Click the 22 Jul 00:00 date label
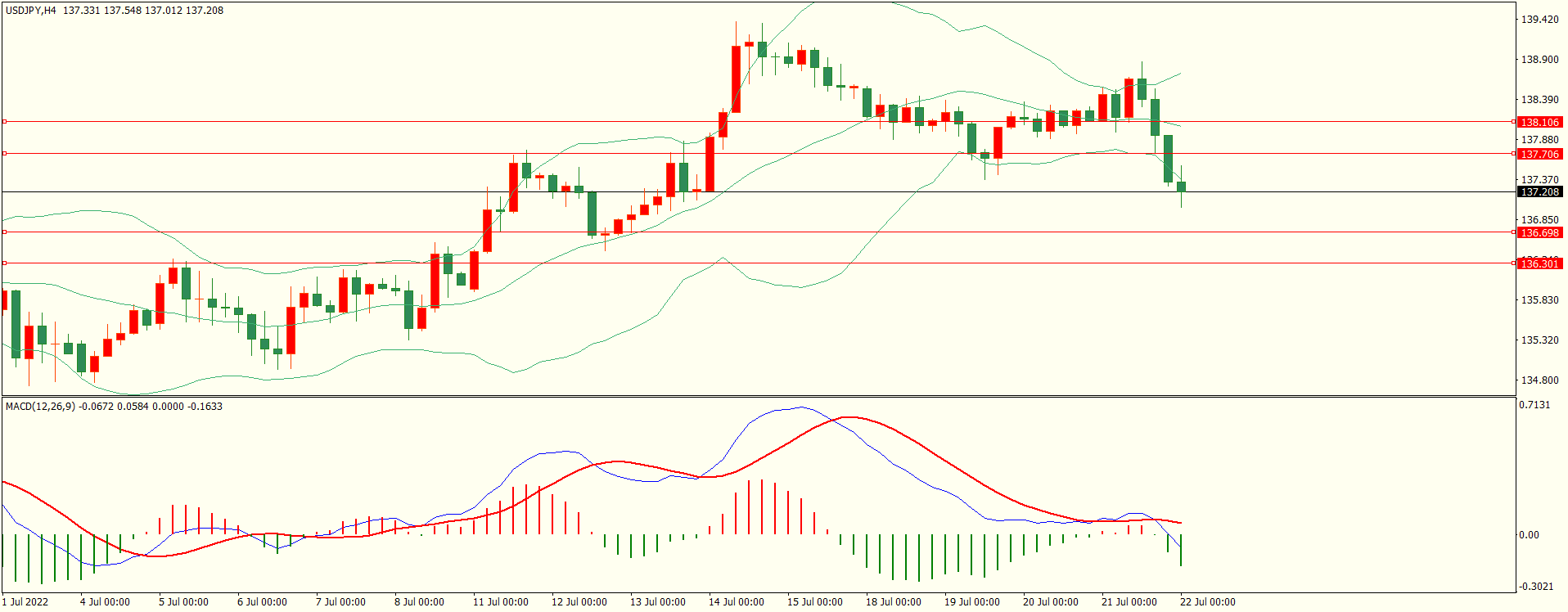Screen dimensions: 1568x612 [x=1208, y=602]
